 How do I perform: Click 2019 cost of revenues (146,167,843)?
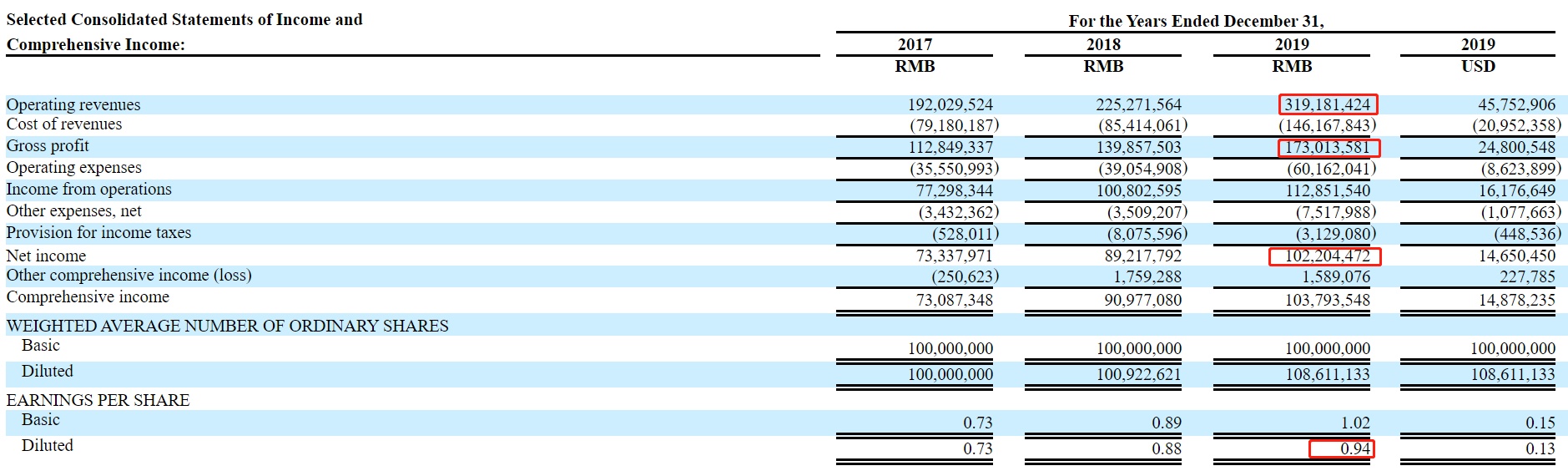[x=1328, y=126]
